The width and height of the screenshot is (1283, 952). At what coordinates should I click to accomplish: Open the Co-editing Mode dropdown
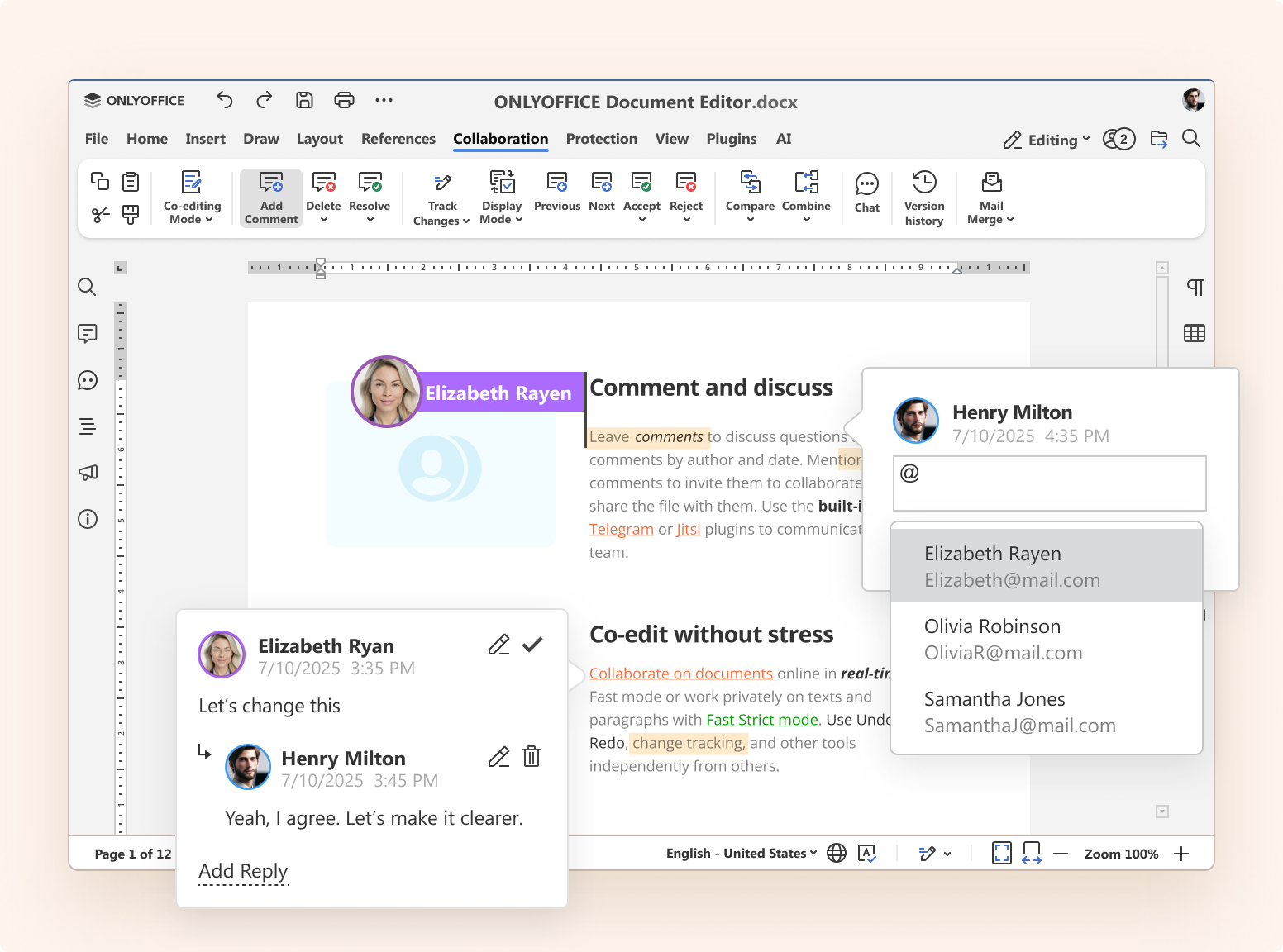click(191, 197)
